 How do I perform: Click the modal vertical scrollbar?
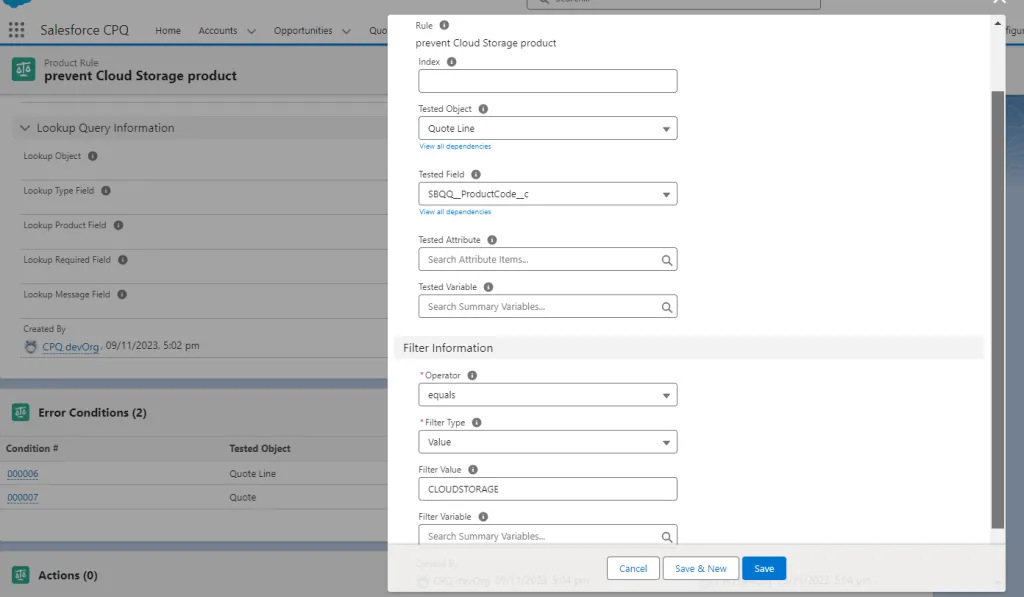[997, 310]
